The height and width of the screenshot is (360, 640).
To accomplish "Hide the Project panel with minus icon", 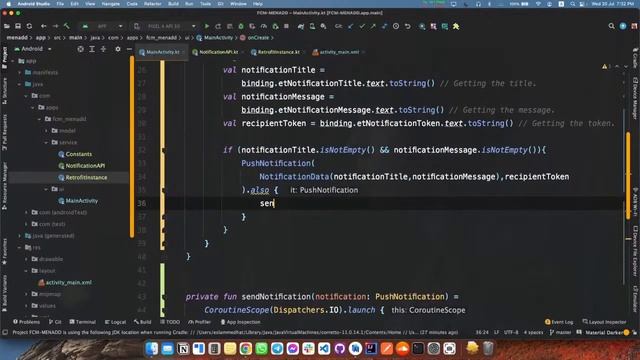I will [x=129, y=49].
